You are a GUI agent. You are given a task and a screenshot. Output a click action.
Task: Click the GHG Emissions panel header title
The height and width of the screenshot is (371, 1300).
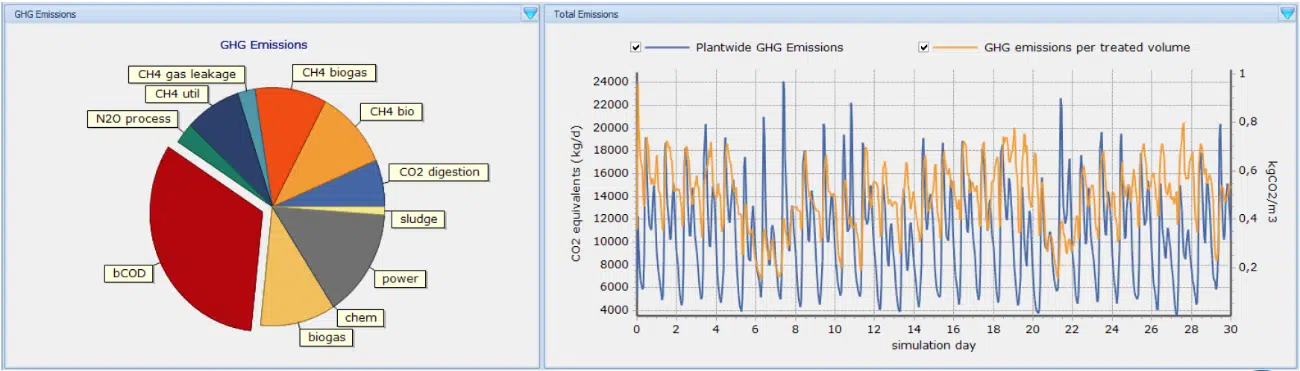pos(44,14)
